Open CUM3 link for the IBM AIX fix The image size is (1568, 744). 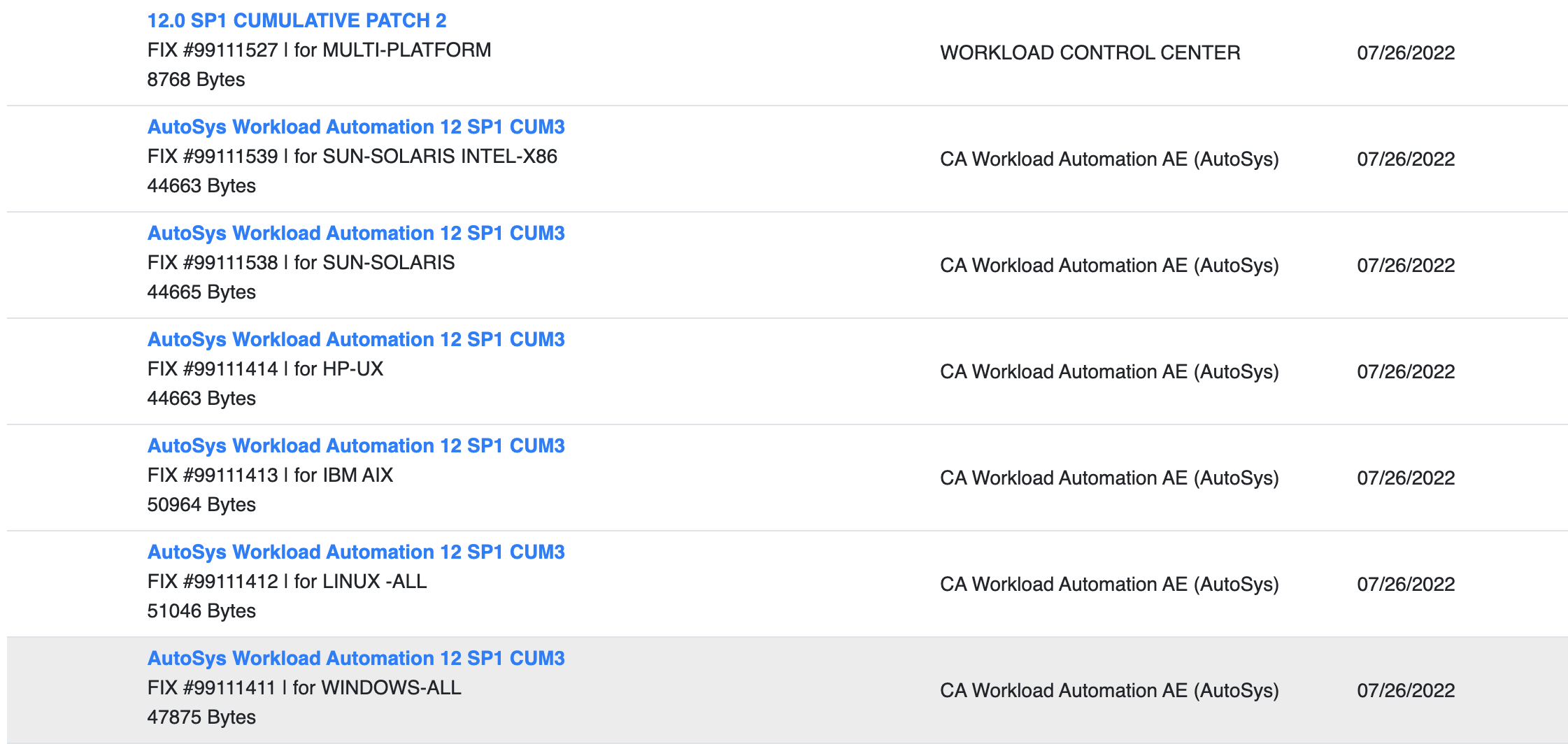coord(356,445)
